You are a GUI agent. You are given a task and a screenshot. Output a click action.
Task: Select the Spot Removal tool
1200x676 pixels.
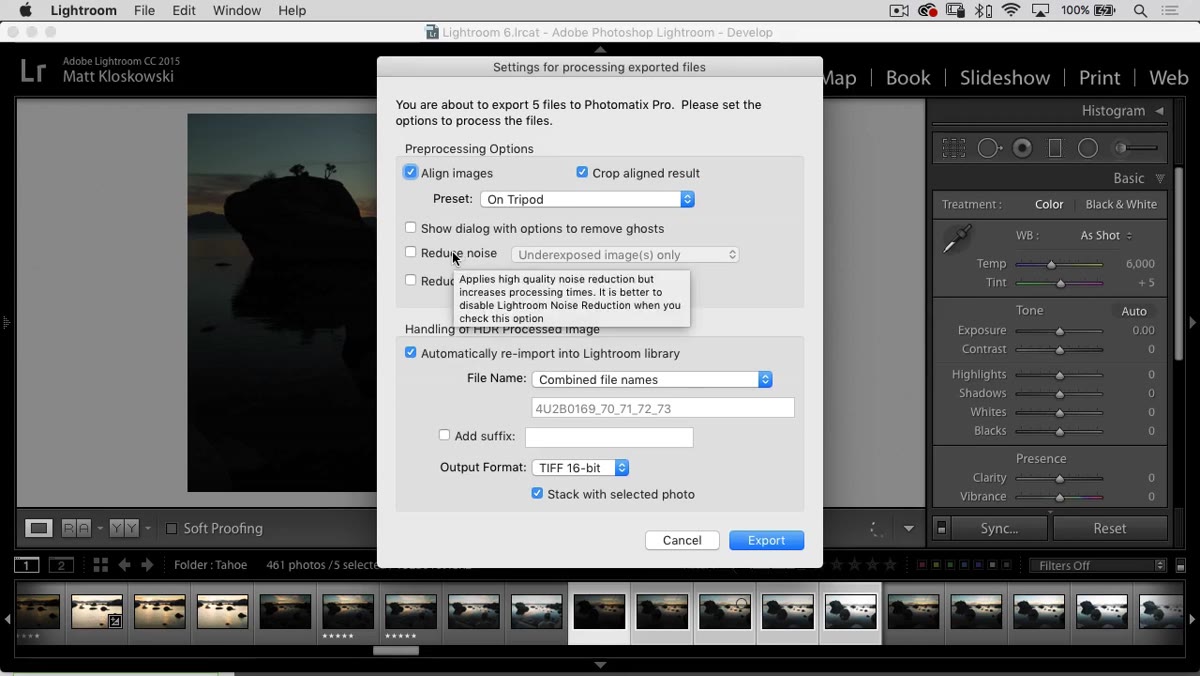[x=989, y=148]
